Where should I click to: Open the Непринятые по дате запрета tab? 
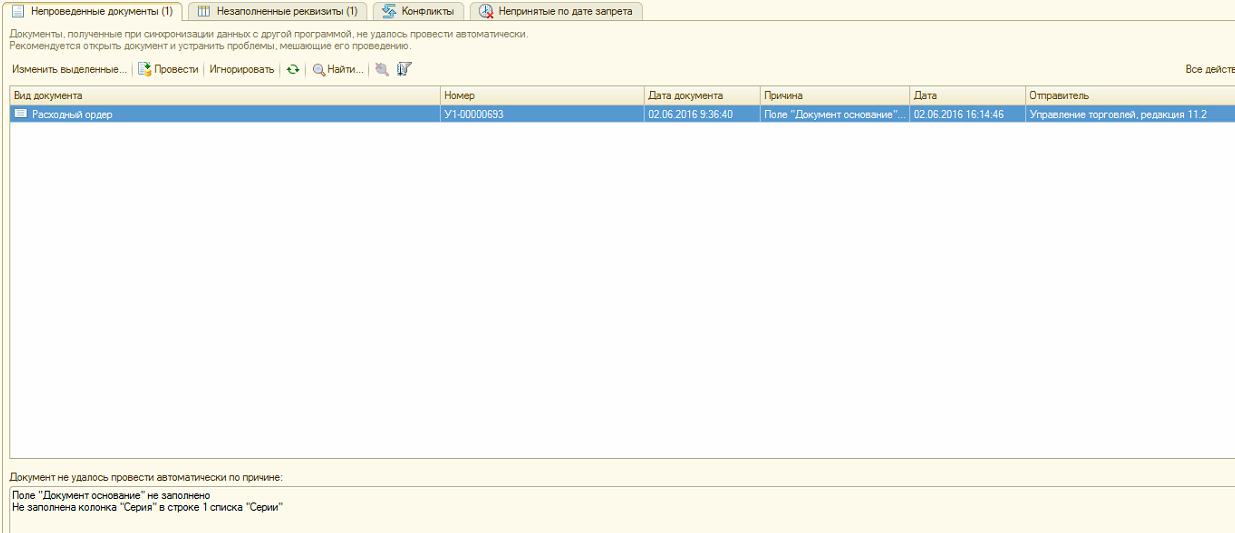coord(556,11)
